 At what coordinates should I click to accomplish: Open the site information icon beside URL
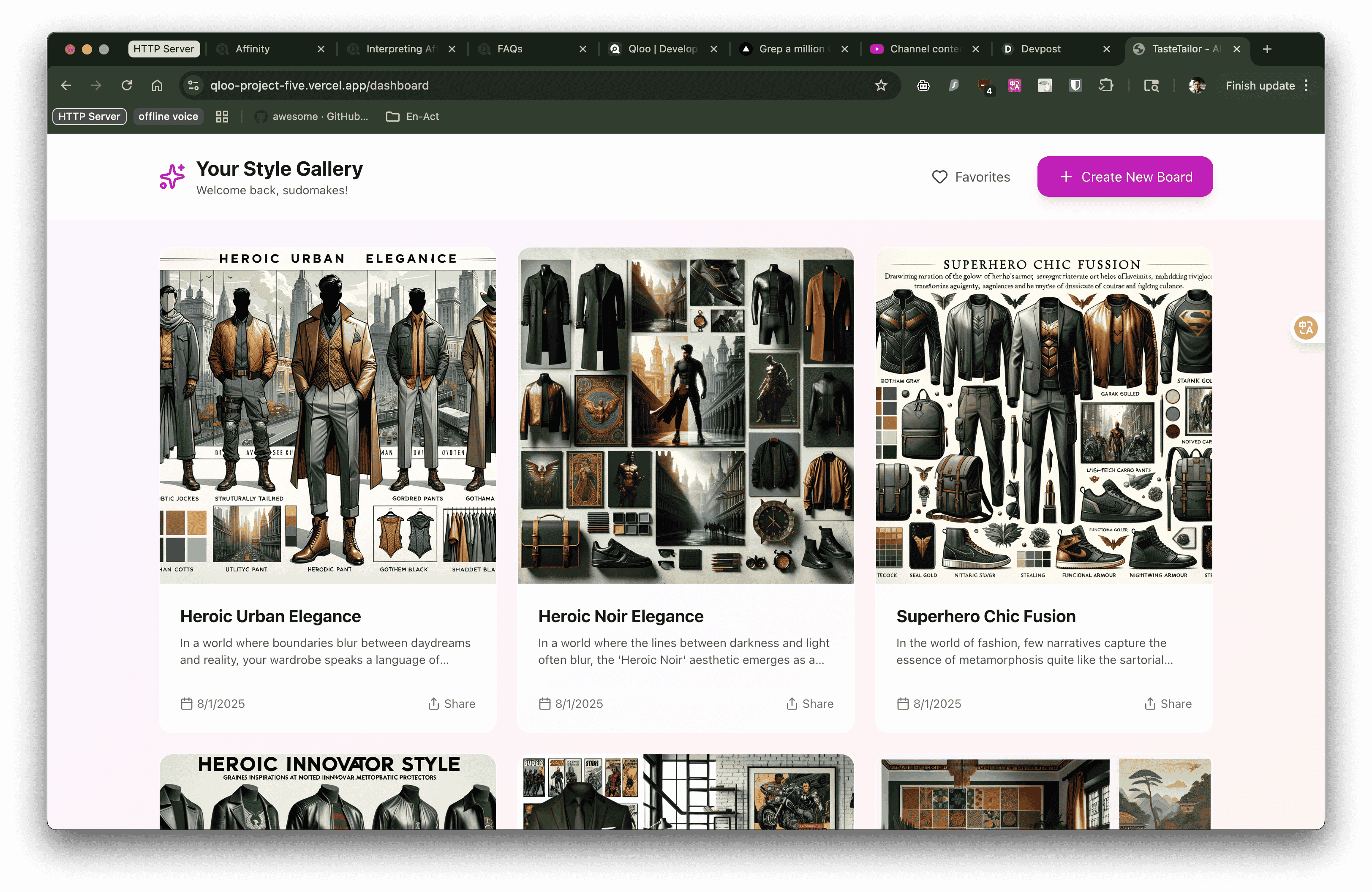point(194,85)
